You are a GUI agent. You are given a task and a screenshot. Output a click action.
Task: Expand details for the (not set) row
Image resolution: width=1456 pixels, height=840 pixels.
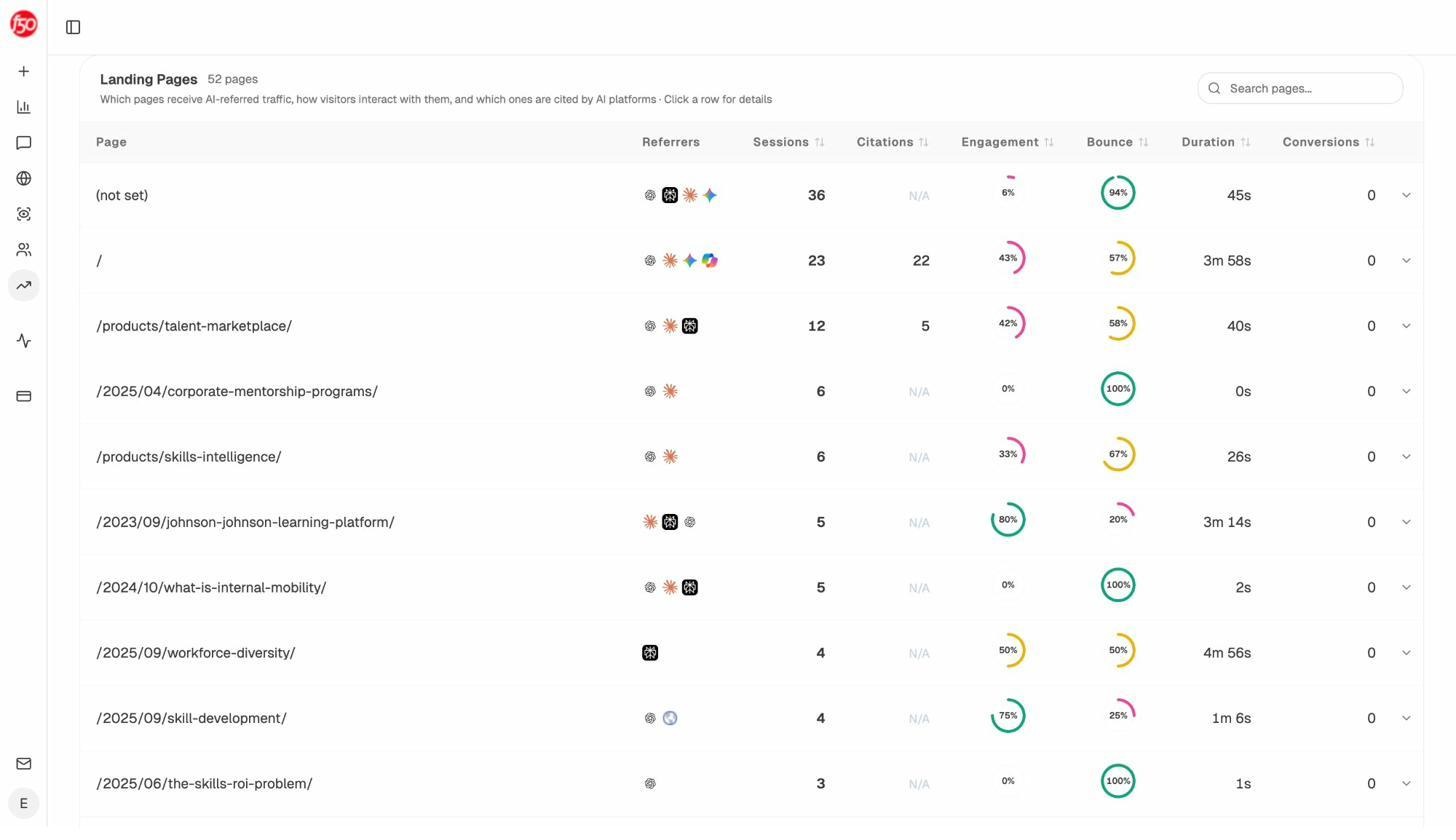[1407, 195]
